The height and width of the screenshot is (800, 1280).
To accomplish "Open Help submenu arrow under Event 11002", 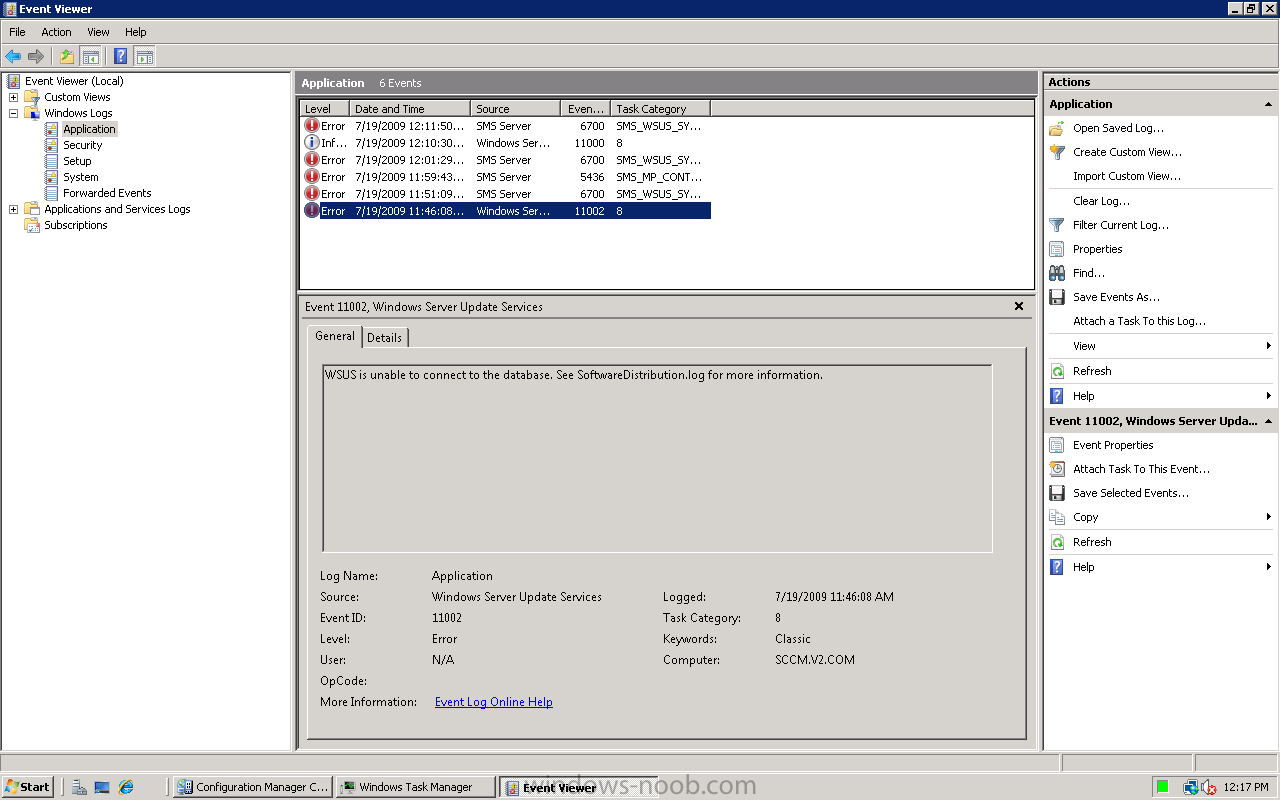I will point(1268,567).
